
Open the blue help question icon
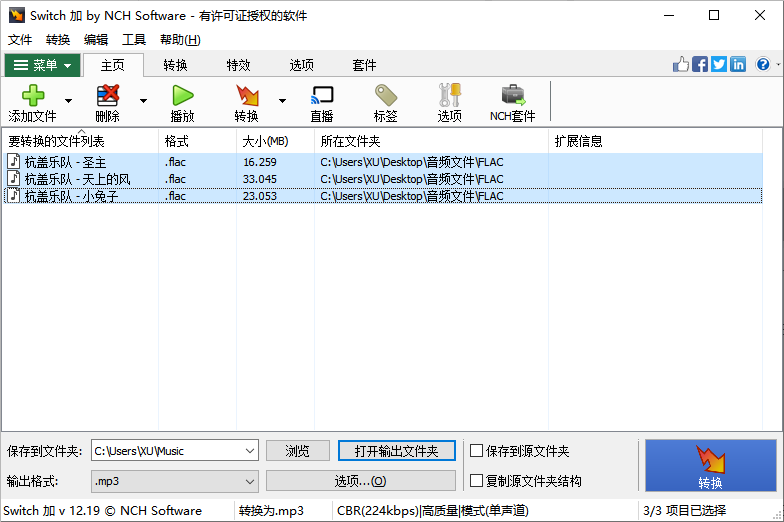tap(763, 64)
